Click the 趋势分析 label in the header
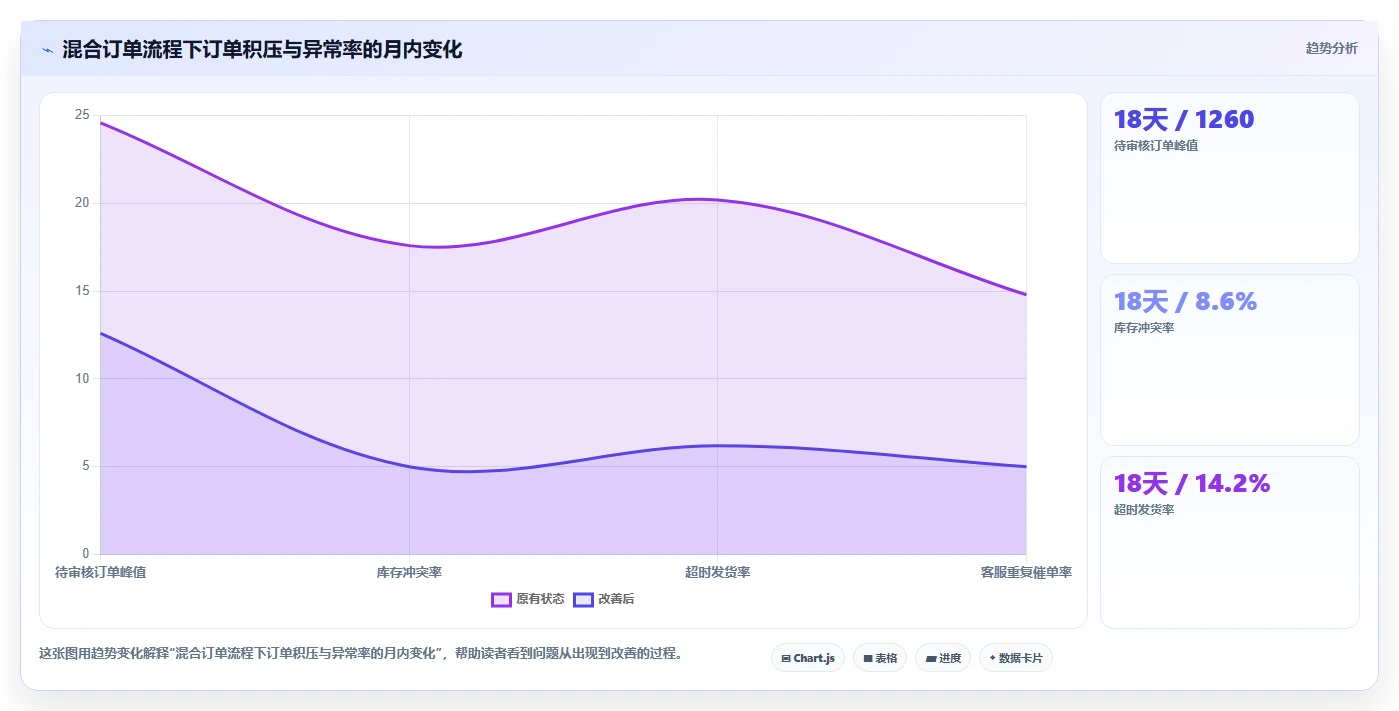 [1331, 49]
